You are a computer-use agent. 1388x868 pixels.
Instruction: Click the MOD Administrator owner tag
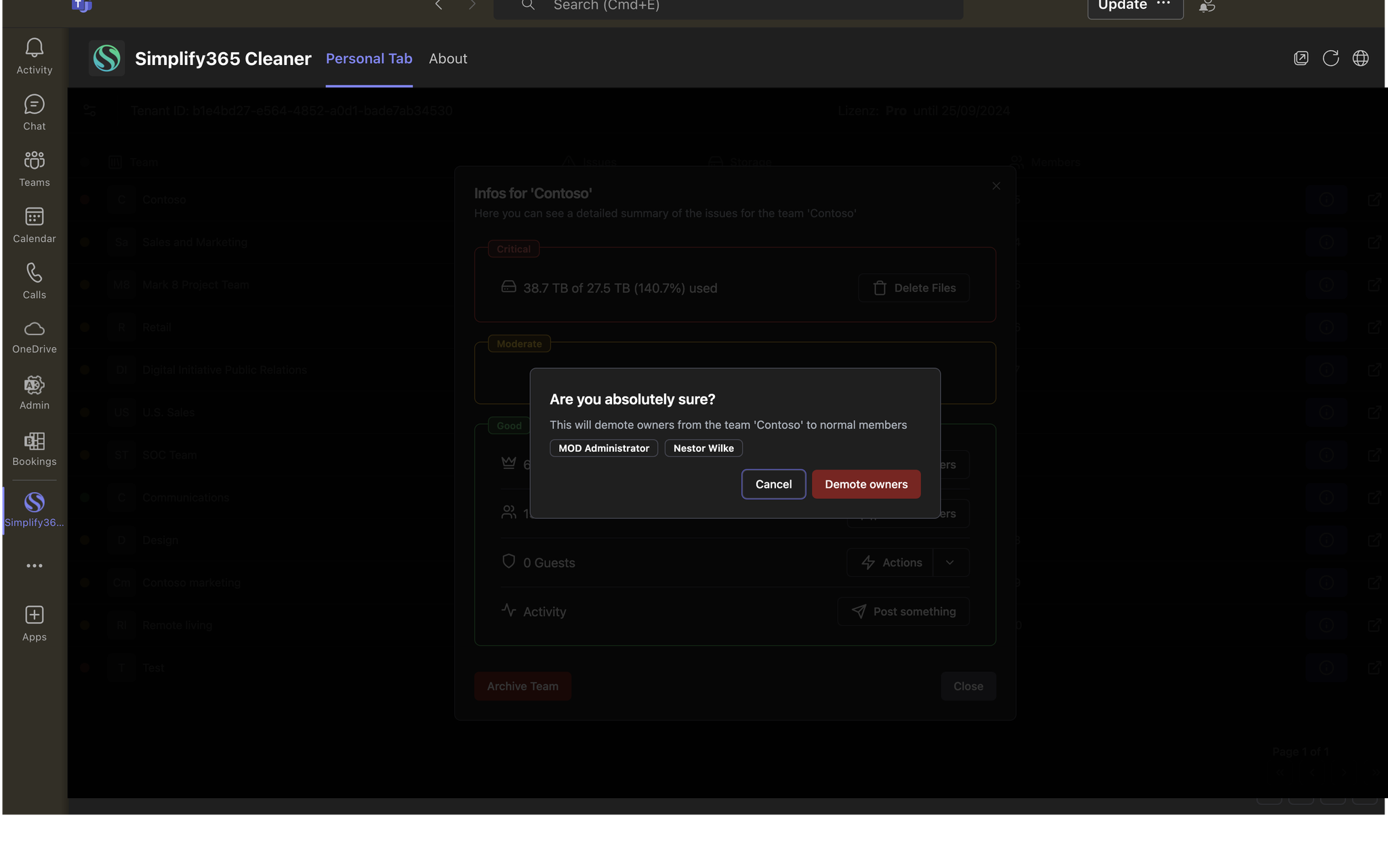tap(604, 449)
